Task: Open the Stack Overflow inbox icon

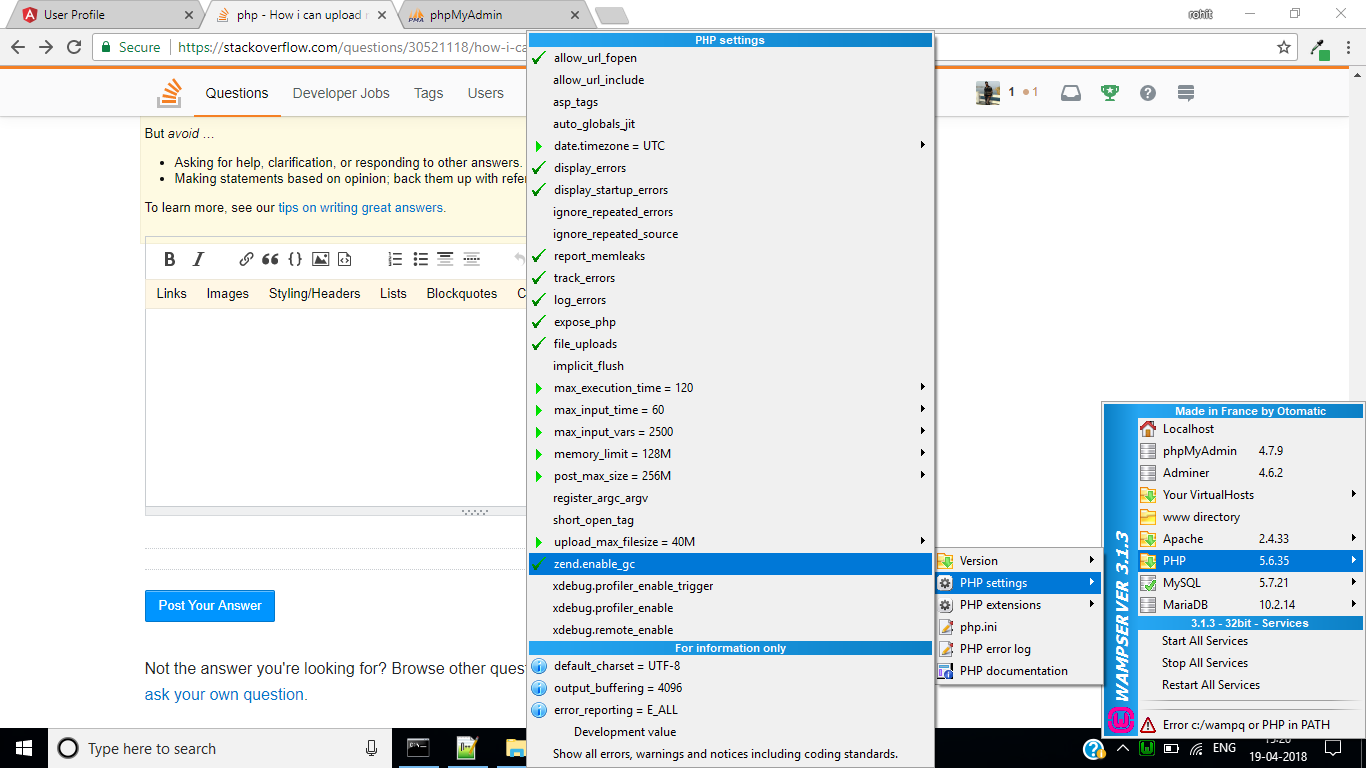Action: tap(1071, 93)
